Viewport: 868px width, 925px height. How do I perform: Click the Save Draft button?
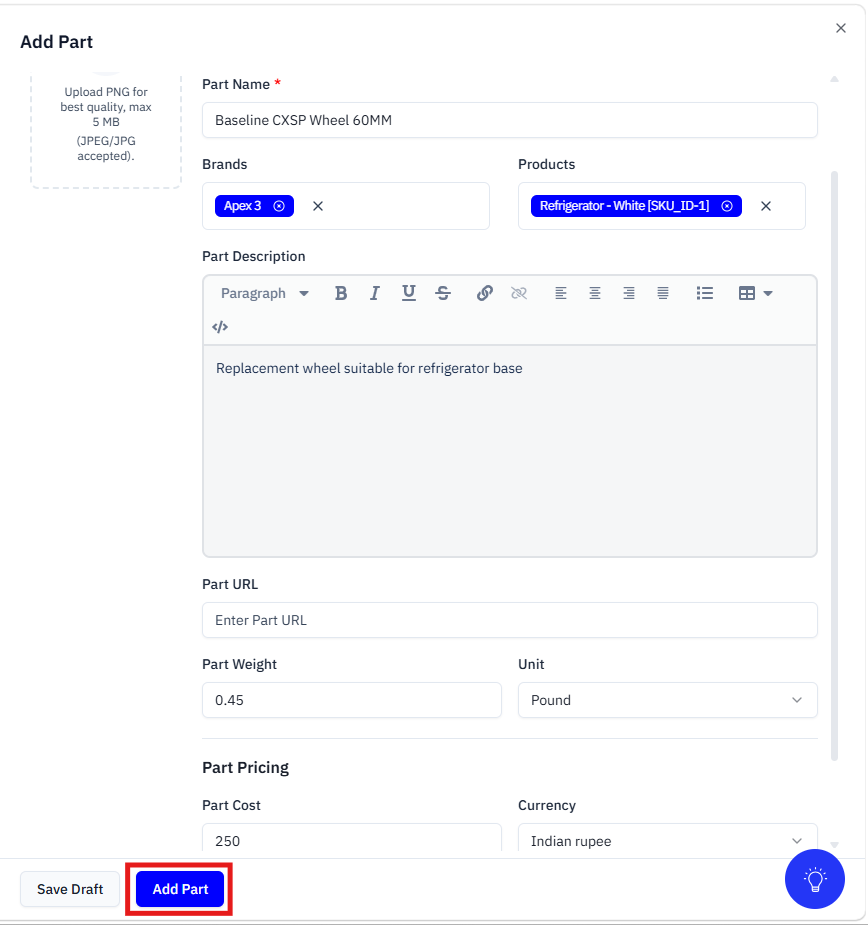[x=70, y=889]
